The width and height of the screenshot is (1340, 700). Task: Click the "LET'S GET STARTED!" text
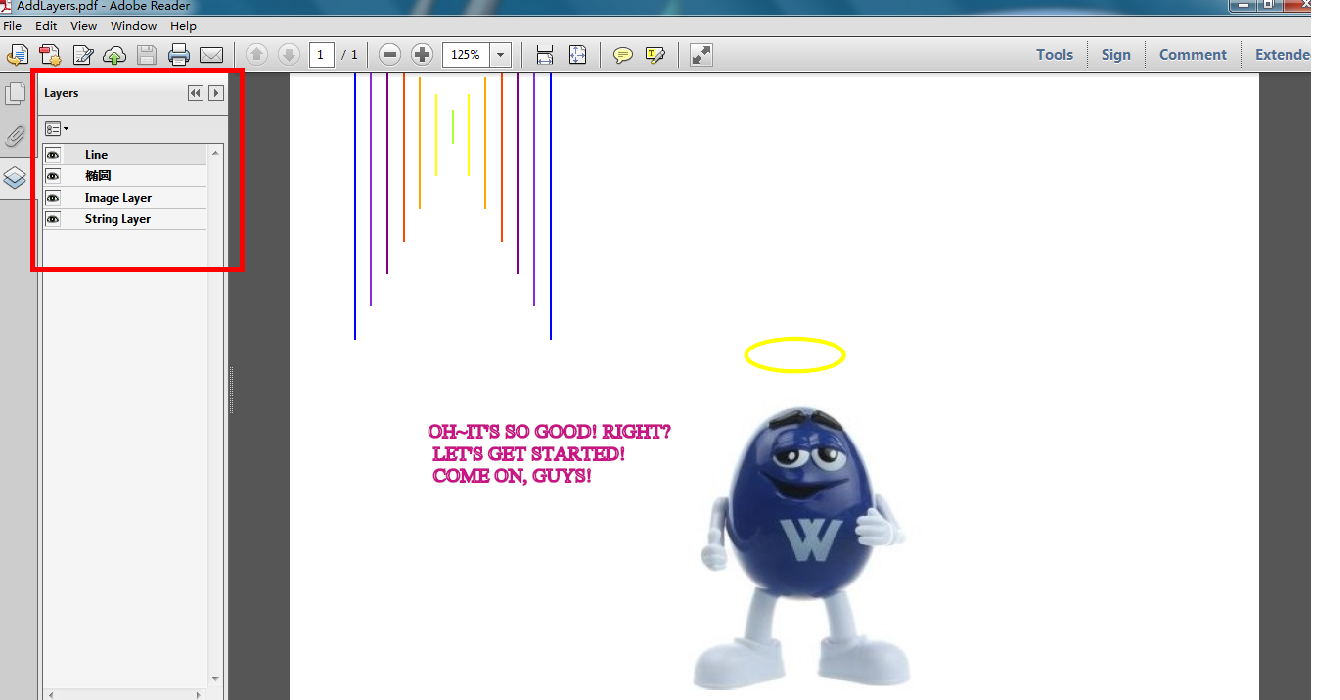coord(529,454)
